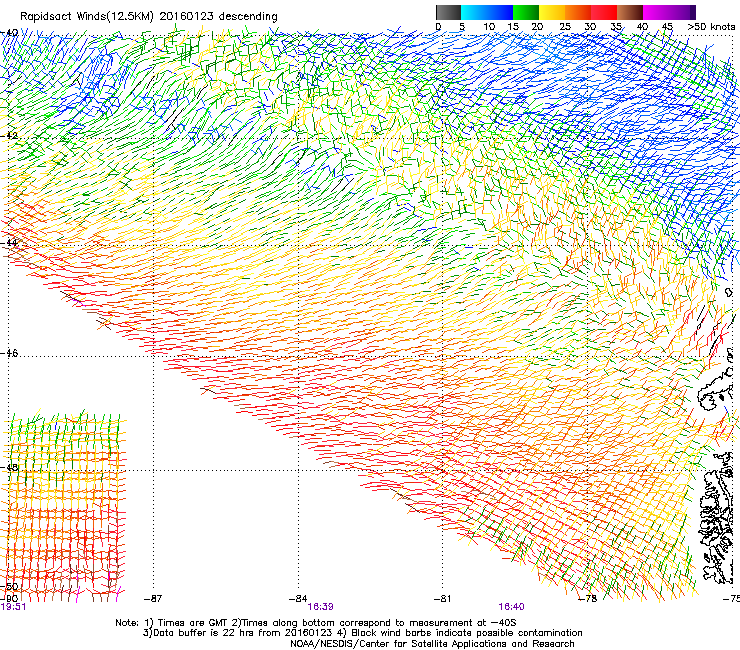The height and width of the screenshot is (650, 740).
Task: Click the 16:40 pass time label
Action: [x=511, y=607]
